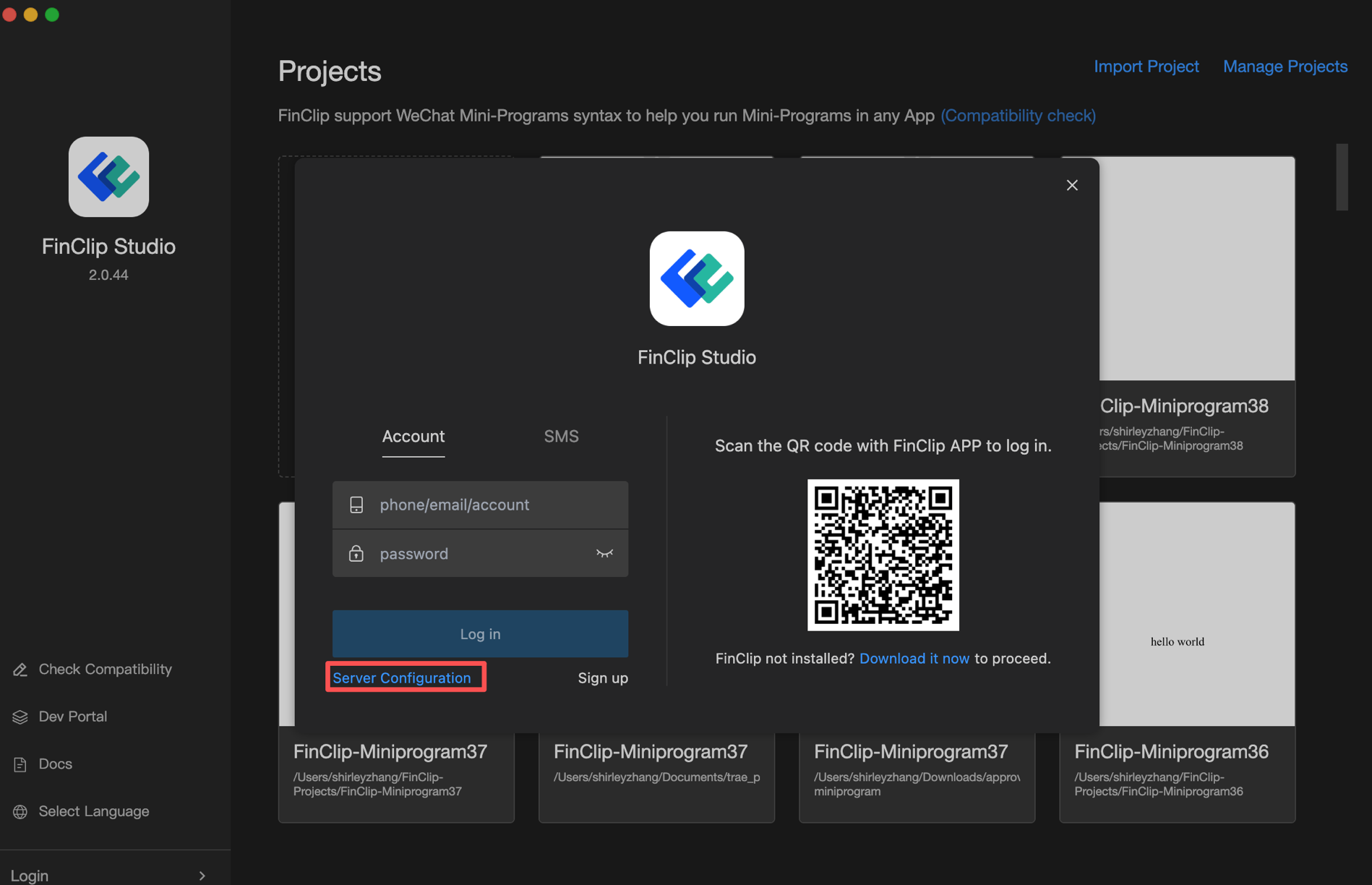The image size is (1372, 885).
Task: Click the Download it now link
Action: pos(914,658)
